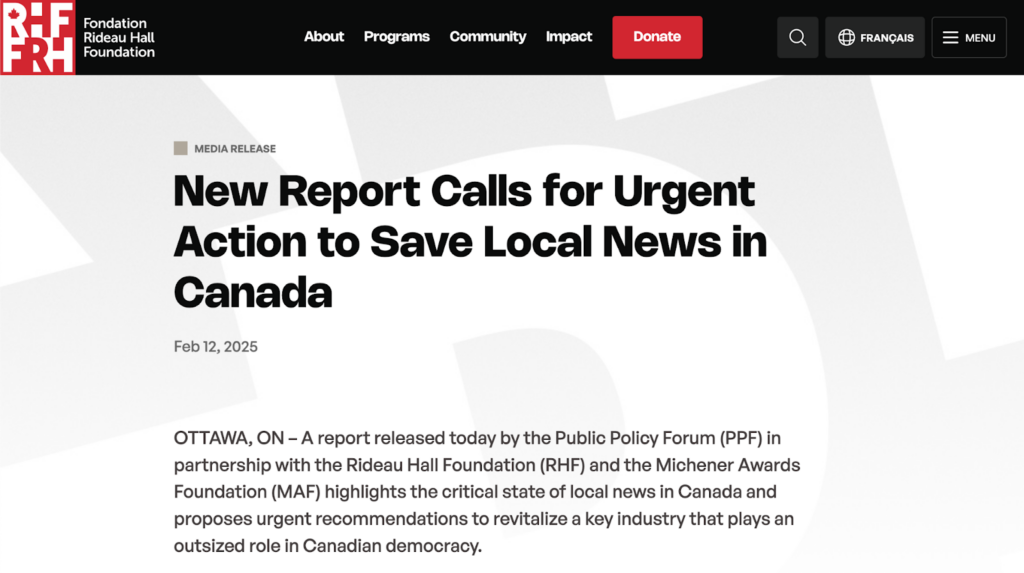Click the Feb 12, 2025 publish date
Screen dimensions: 1024x573
216,347
